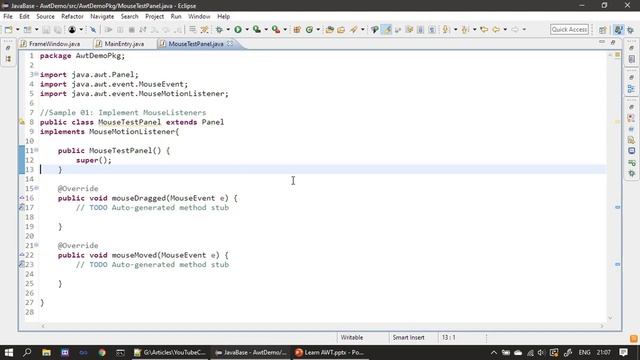Click the Coverage run icon
This screenshot has width=640, height=360.
[257, 29]
